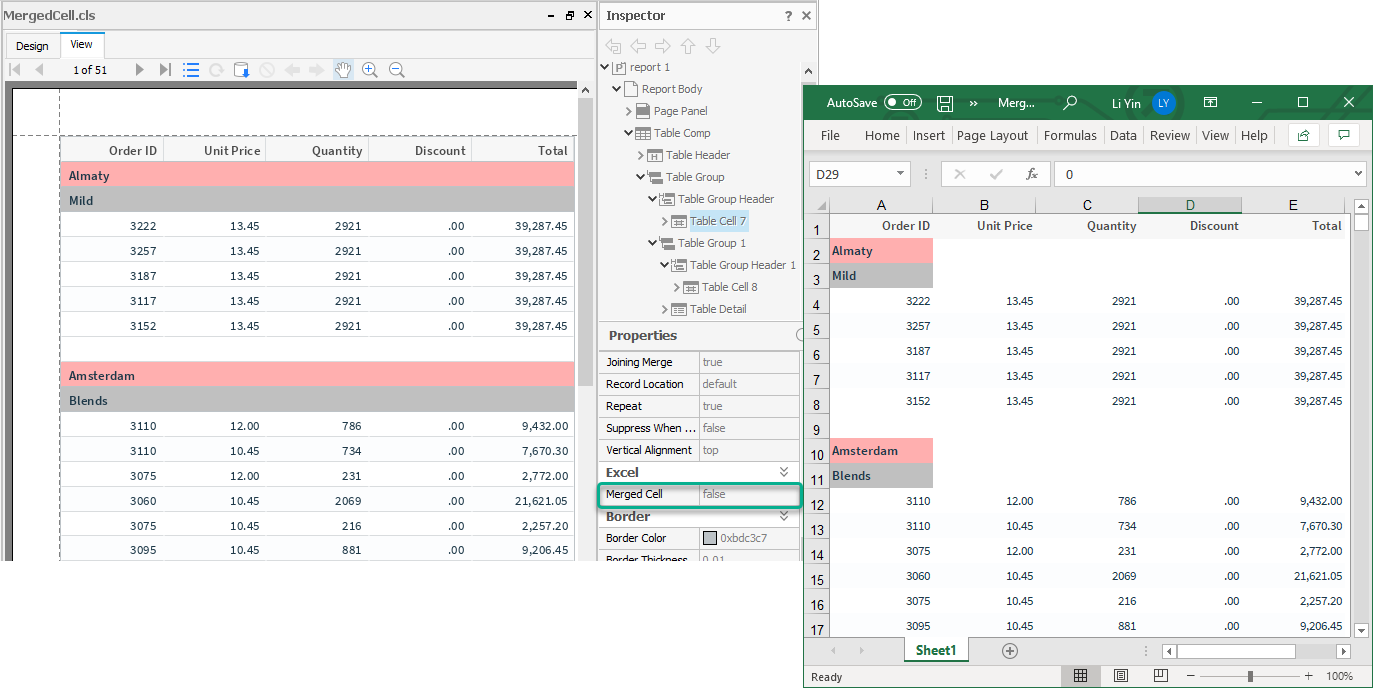Open the Name Box dropdown arrow
This screenshot has width=1373, height=688.
click(901, 174)
